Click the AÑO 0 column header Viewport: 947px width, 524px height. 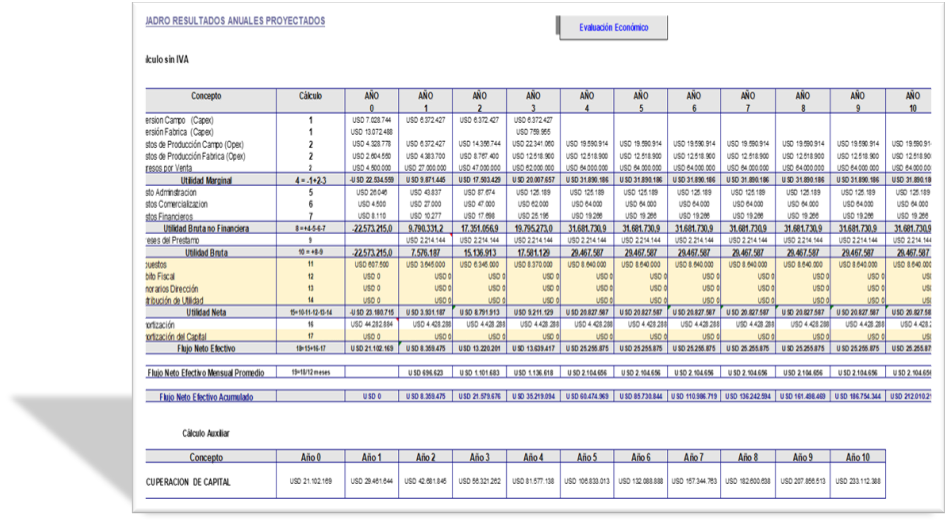(x=371, y=100)
